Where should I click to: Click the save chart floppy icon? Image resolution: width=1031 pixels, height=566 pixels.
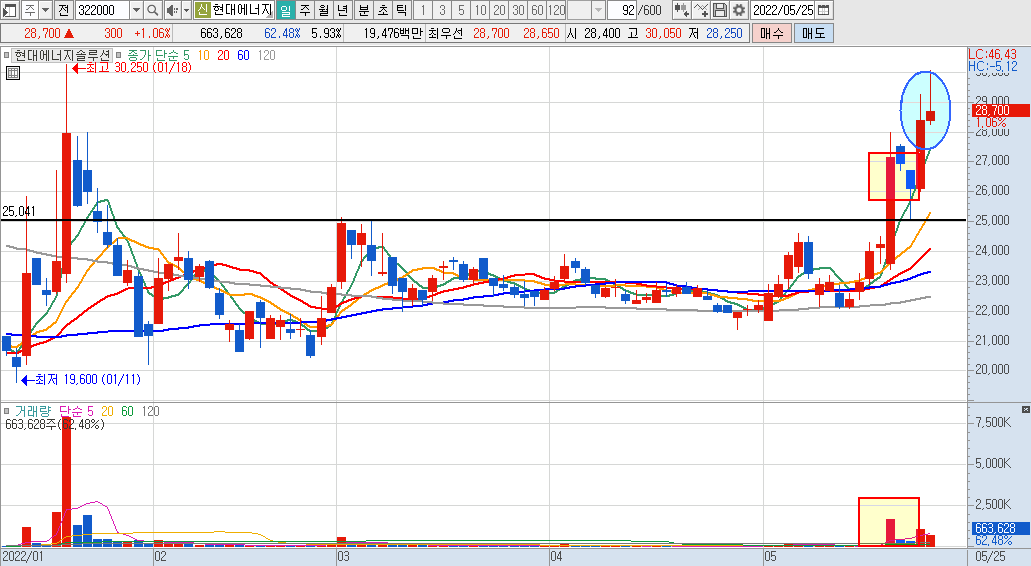tap(720, 10)
